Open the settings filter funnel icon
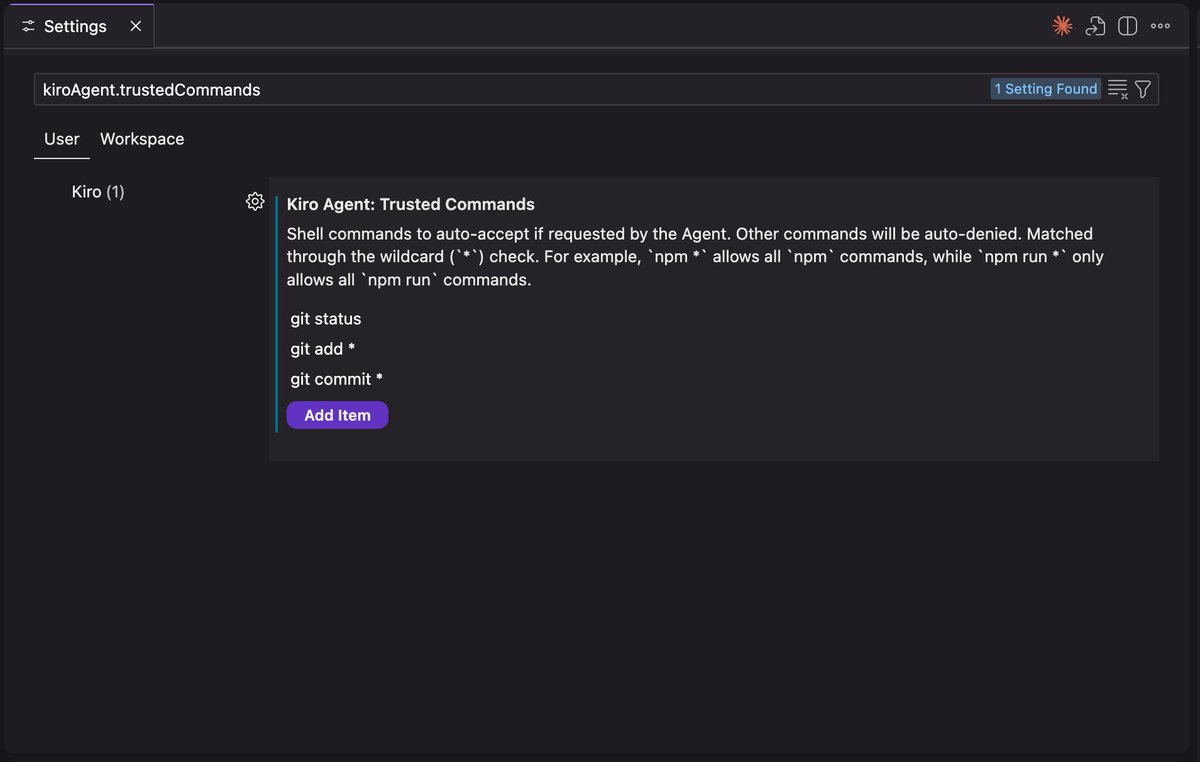This screenshot has width=1200, height=762. click(x=1143, y=89)
